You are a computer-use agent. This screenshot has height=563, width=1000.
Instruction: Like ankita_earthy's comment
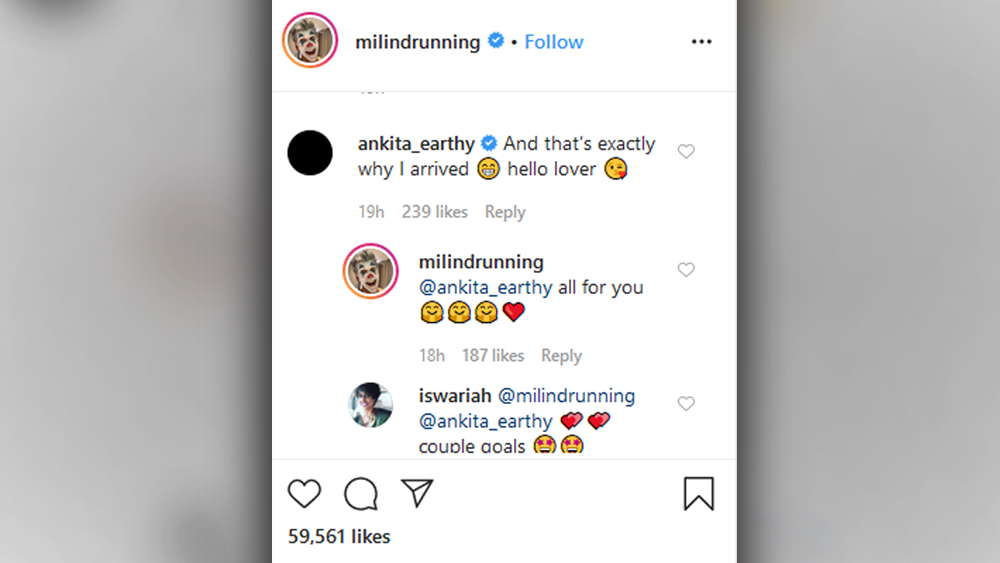pyautogui.click(x=686, y=151)
